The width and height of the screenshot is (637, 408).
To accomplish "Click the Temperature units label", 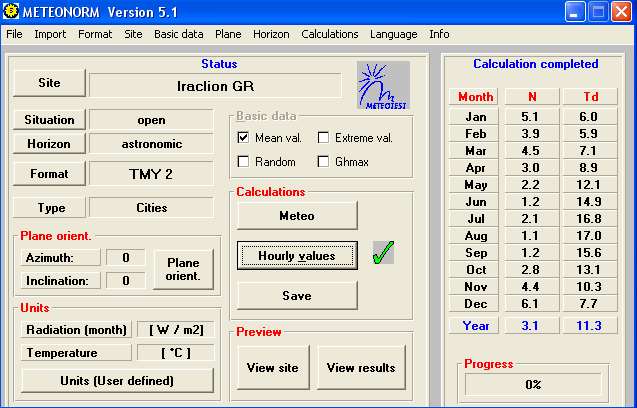I will [x=76, y=353].
